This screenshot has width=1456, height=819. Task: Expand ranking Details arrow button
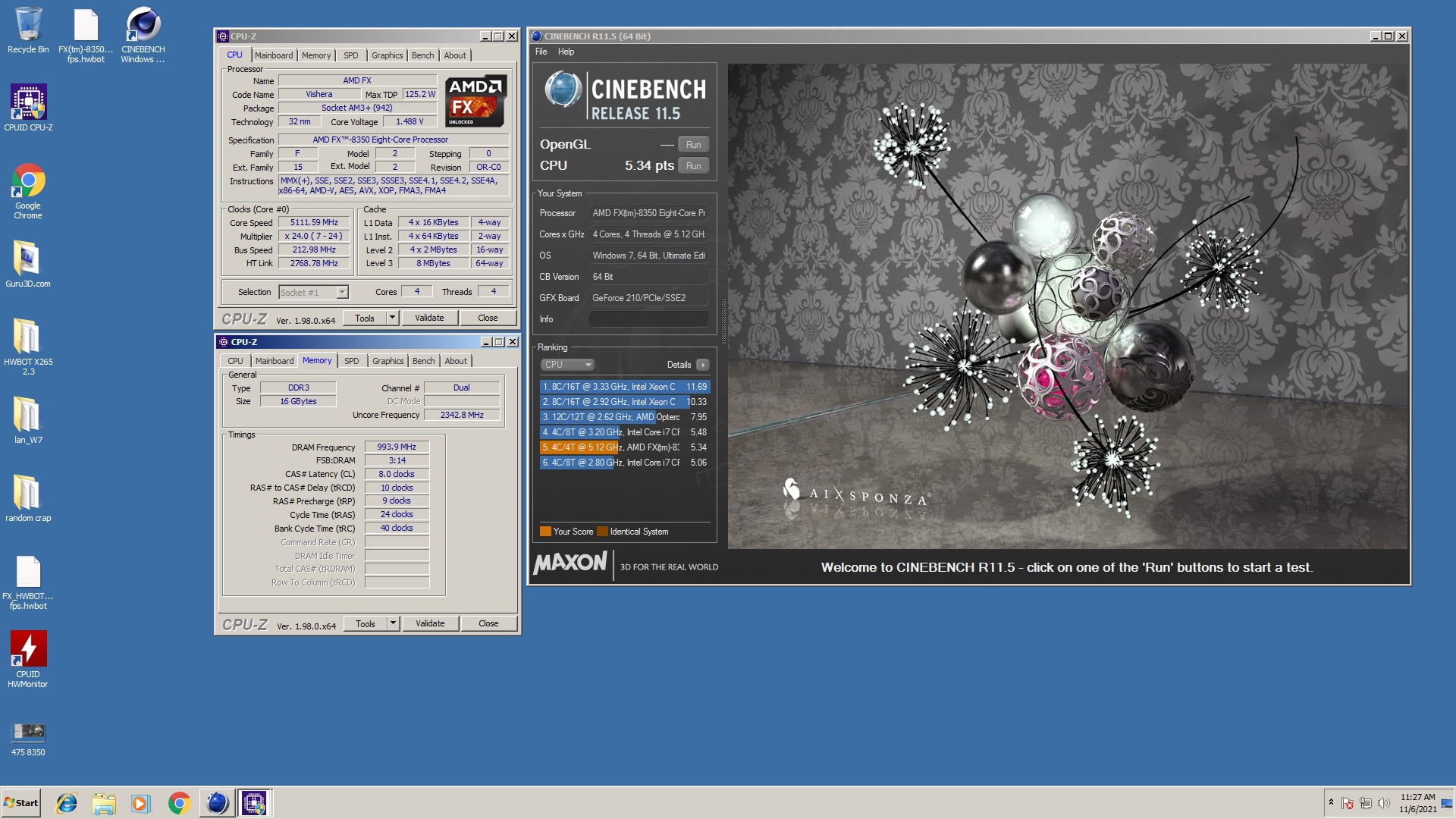point(703,365)
